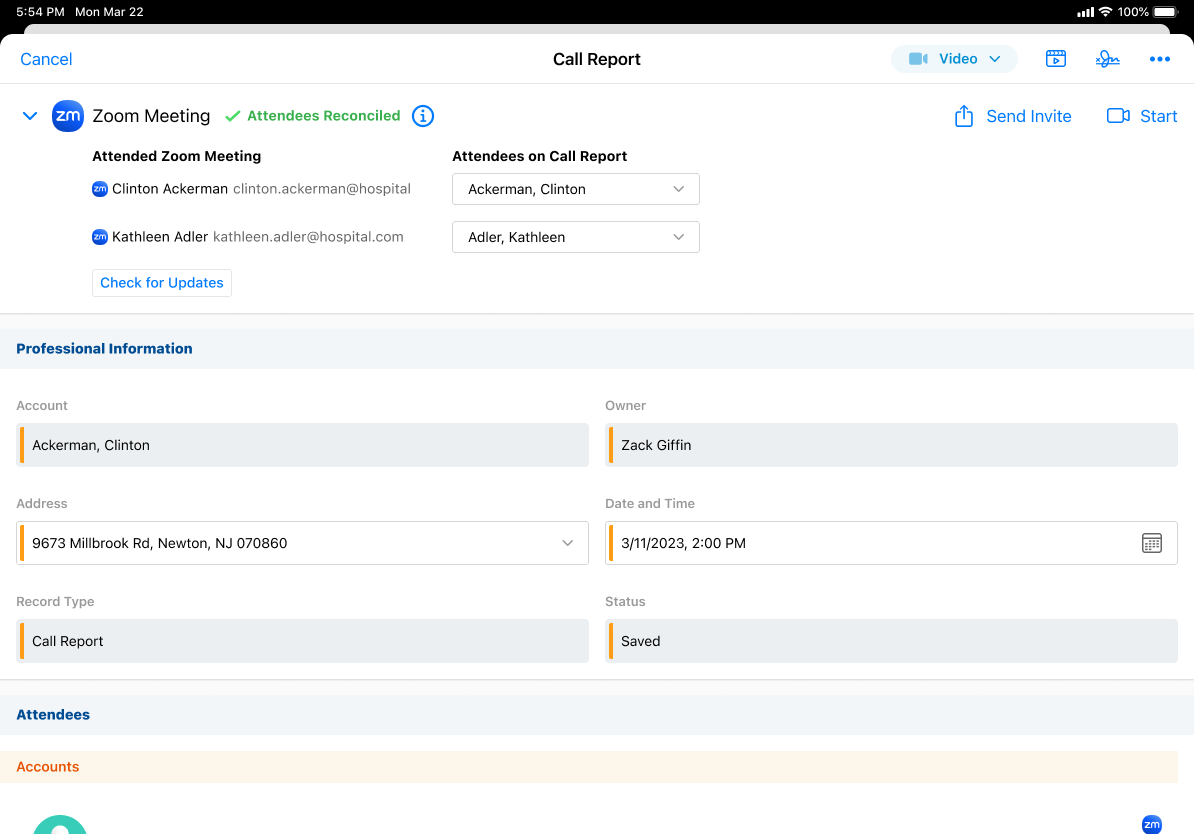Tap the Zoom Meeting logo icon
The image size is (1194, 834).
tap(68, 116)
